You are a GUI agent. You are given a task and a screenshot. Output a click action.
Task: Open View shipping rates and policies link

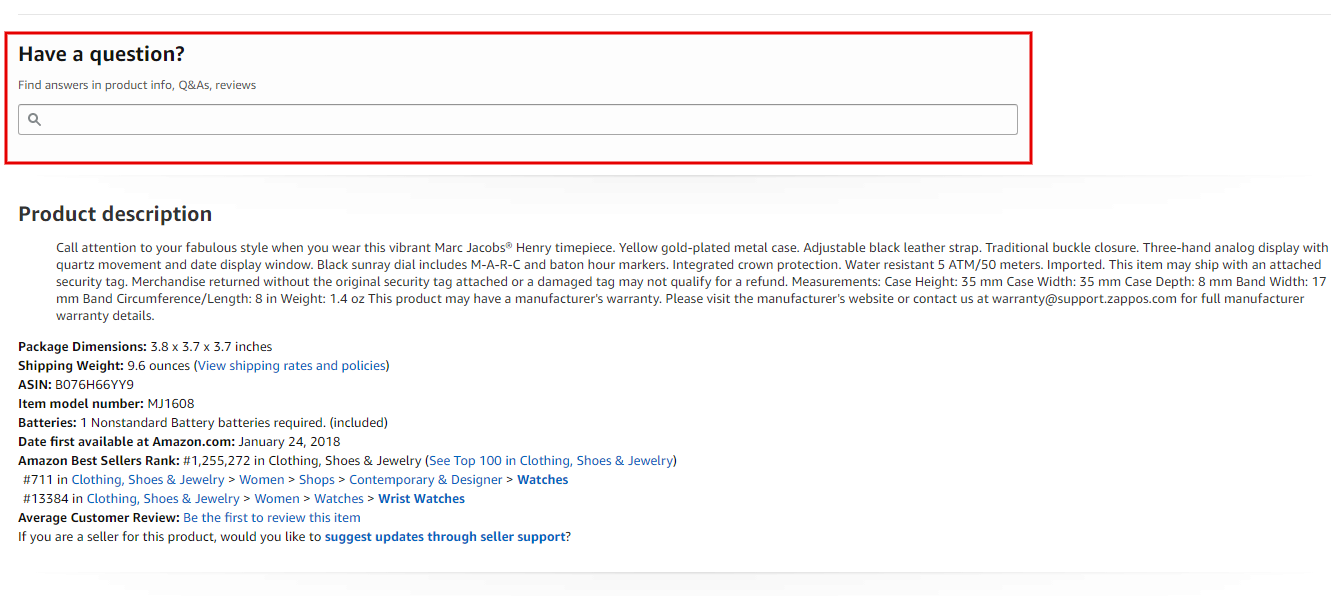tap(291, 366)
